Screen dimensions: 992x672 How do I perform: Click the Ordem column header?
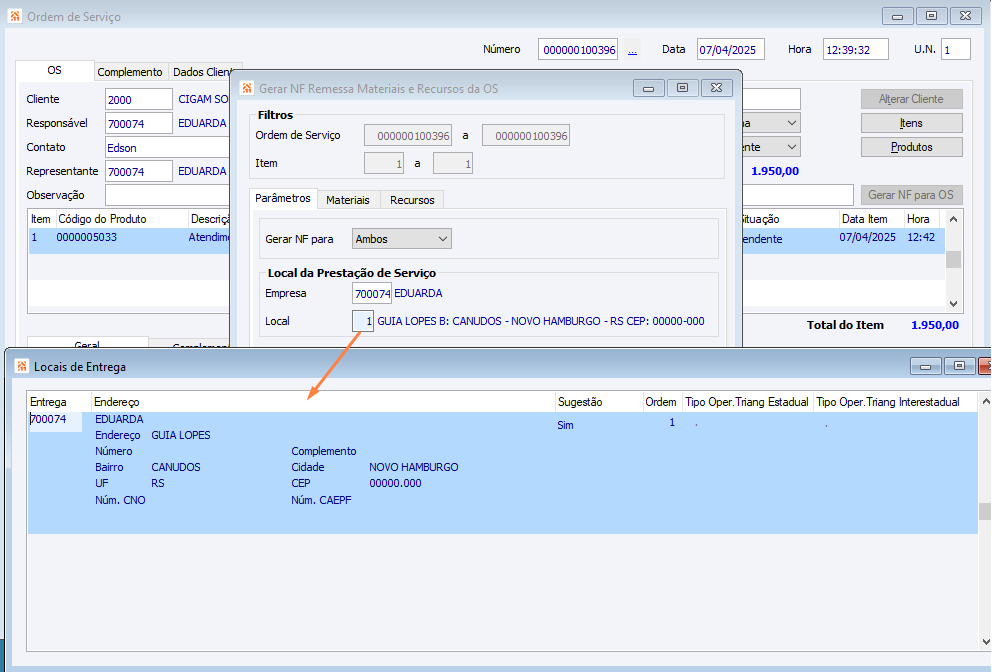coord(660,402)
